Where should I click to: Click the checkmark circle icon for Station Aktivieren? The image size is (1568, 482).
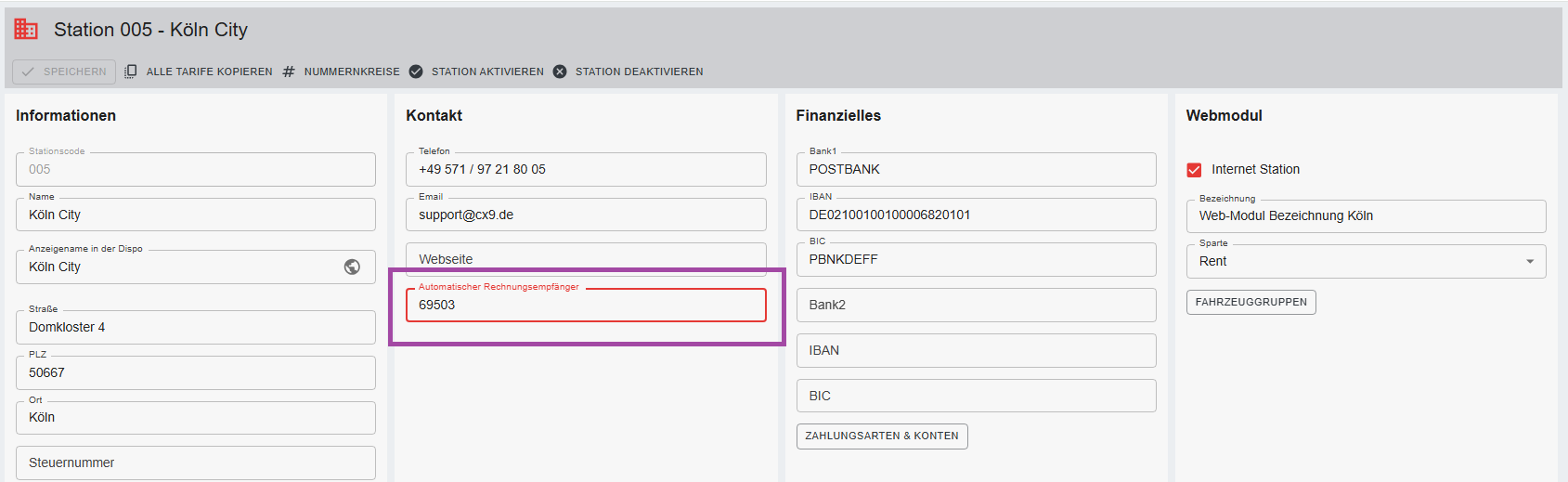[x=416, y=72]
